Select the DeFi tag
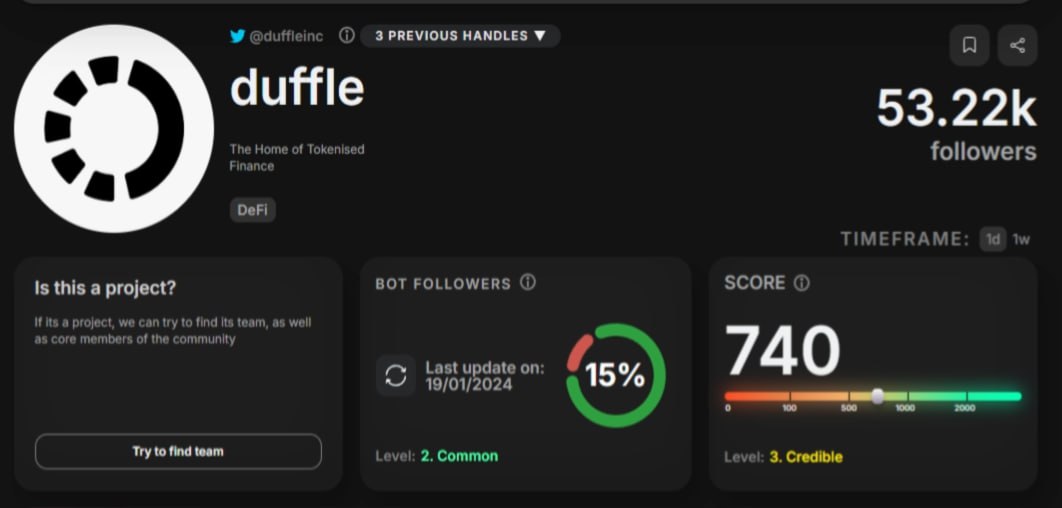 [x=253, y=210]
